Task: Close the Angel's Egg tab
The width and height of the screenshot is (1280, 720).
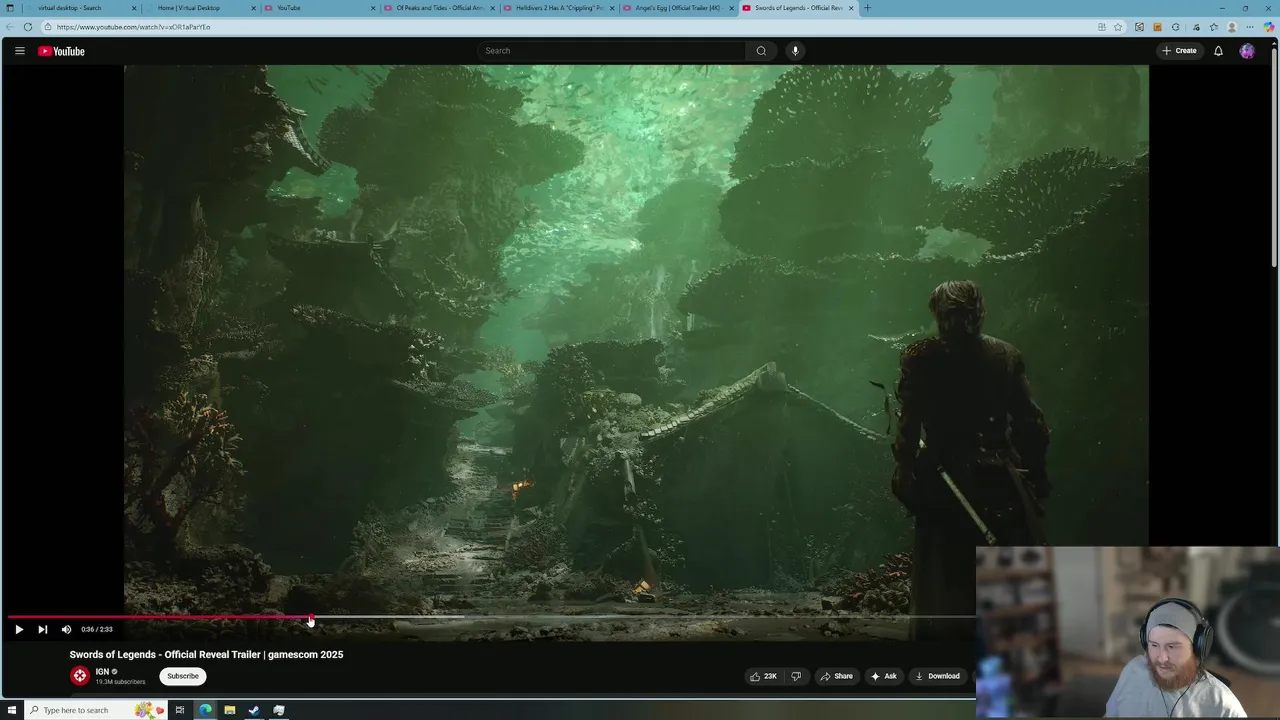Action: [731, 8]
